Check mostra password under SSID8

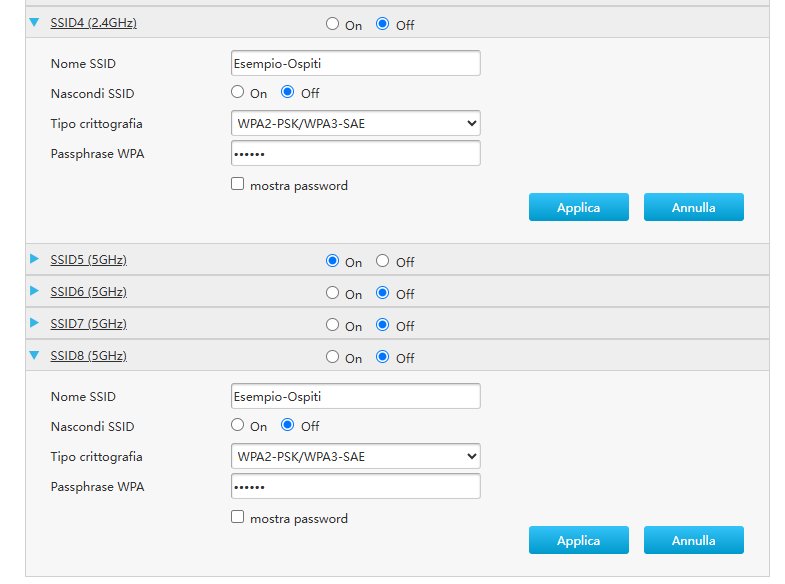238,517
